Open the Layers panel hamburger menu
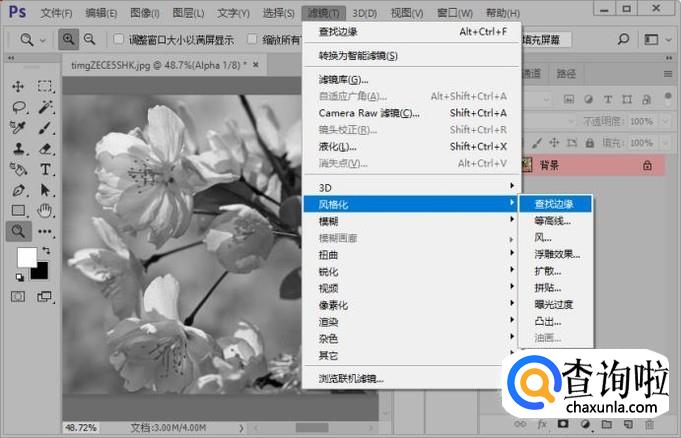Image resolution: width=681 pixels, height=438 pixels. click(668, 74)
